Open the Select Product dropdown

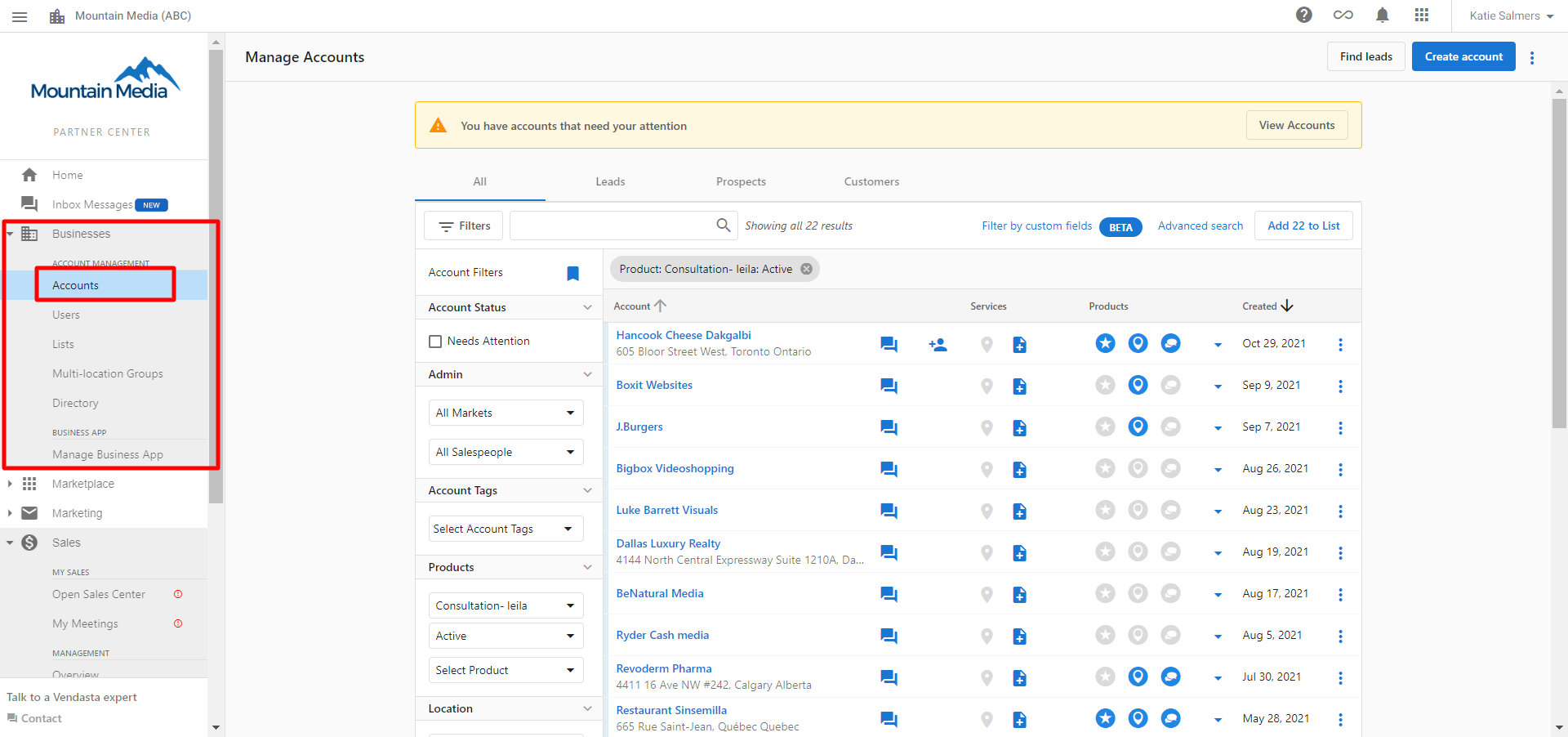[506, 670]
